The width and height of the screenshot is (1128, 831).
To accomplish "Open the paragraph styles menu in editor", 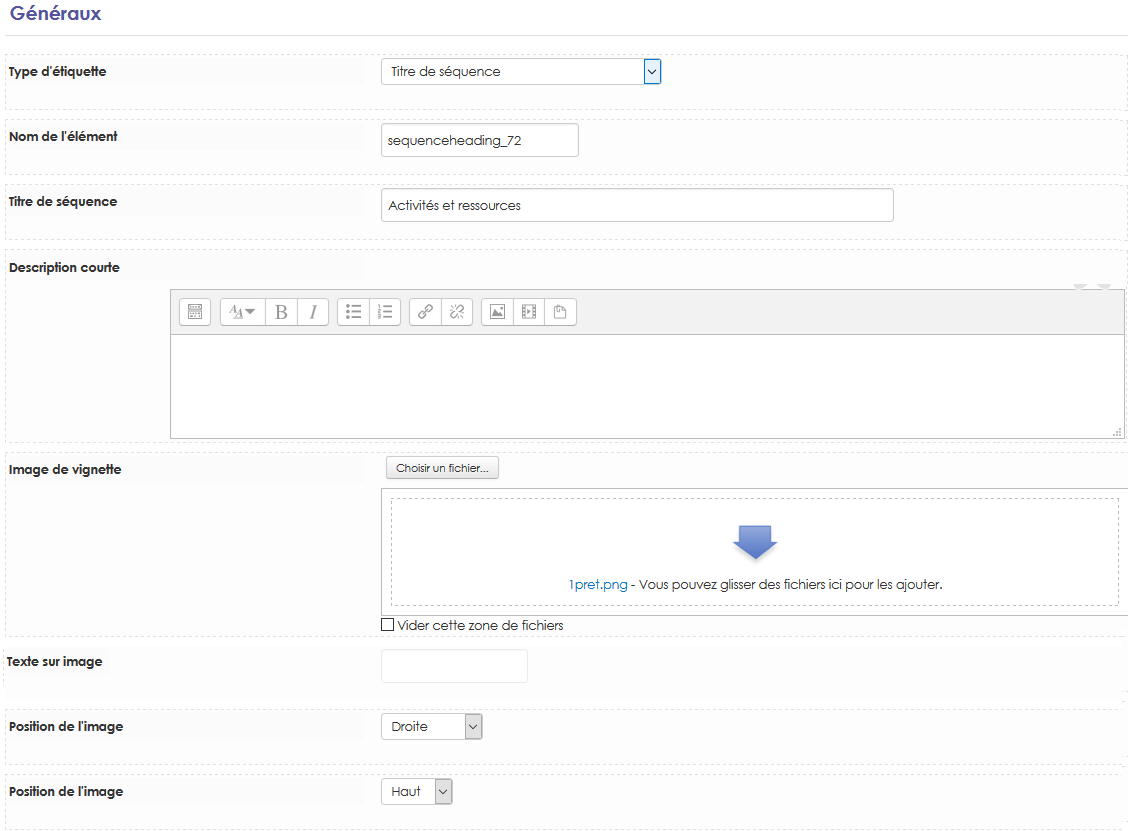I will click(x=242, y=312).
